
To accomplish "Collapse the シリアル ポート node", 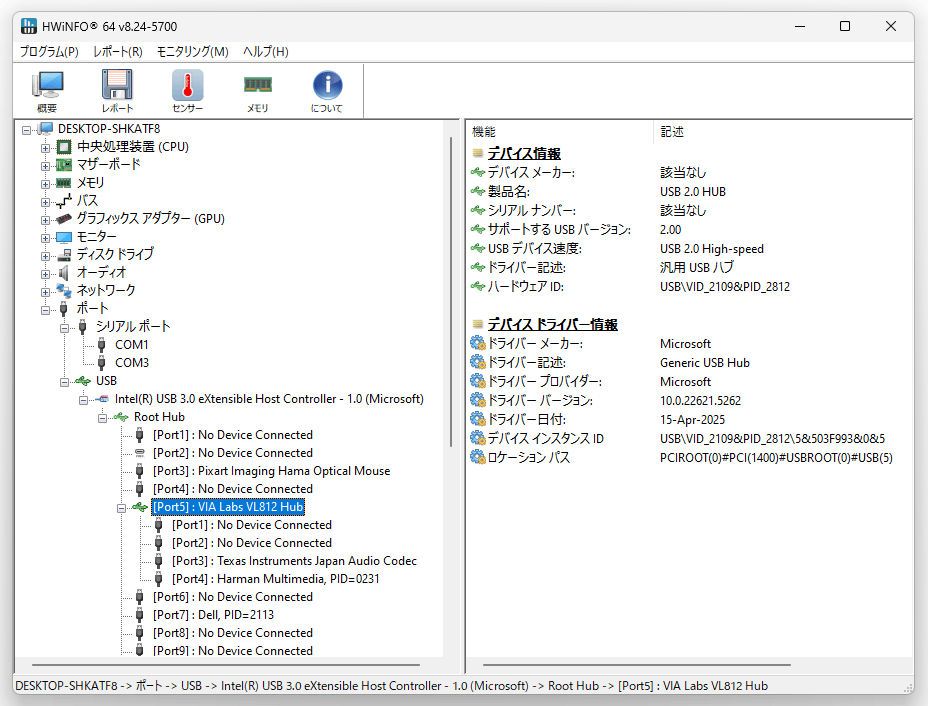I will click(x=65, y=327).
